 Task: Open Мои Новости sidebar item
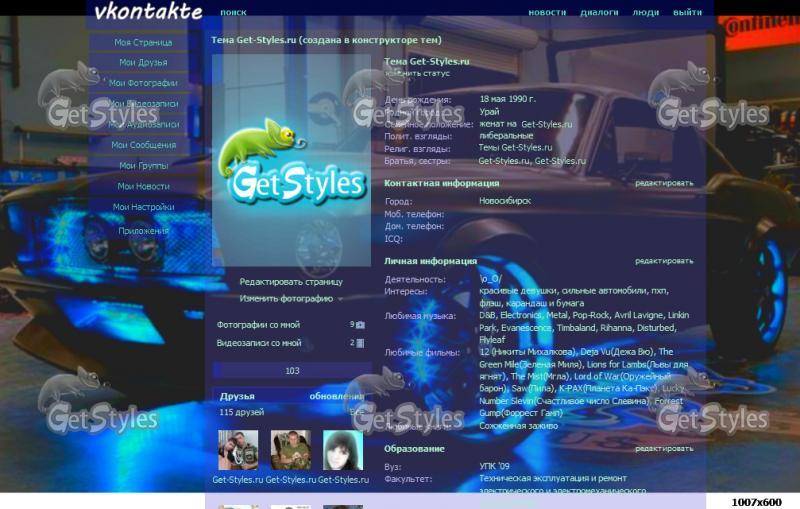143,186
